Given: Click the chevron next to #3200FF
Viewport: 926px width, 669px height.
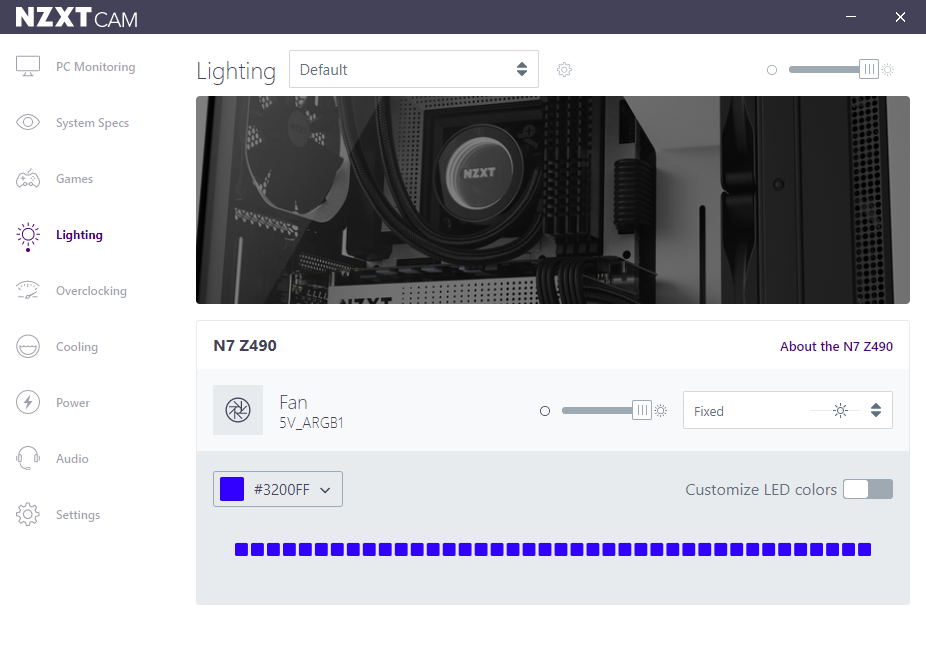Looking at the screenshot, I should (325, 490).
